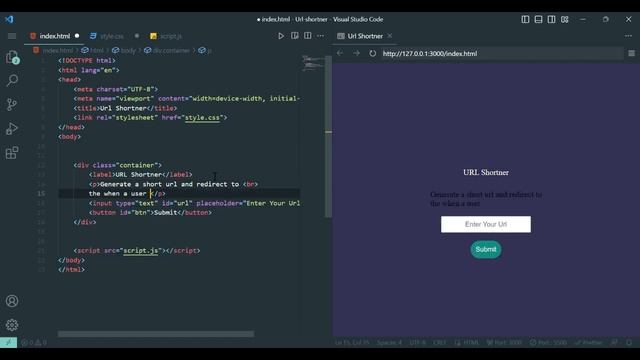Click the URL Shortner heading in preview
Image resolution: width=640 pixels, height=360 pixels.
tap(486, 172)
